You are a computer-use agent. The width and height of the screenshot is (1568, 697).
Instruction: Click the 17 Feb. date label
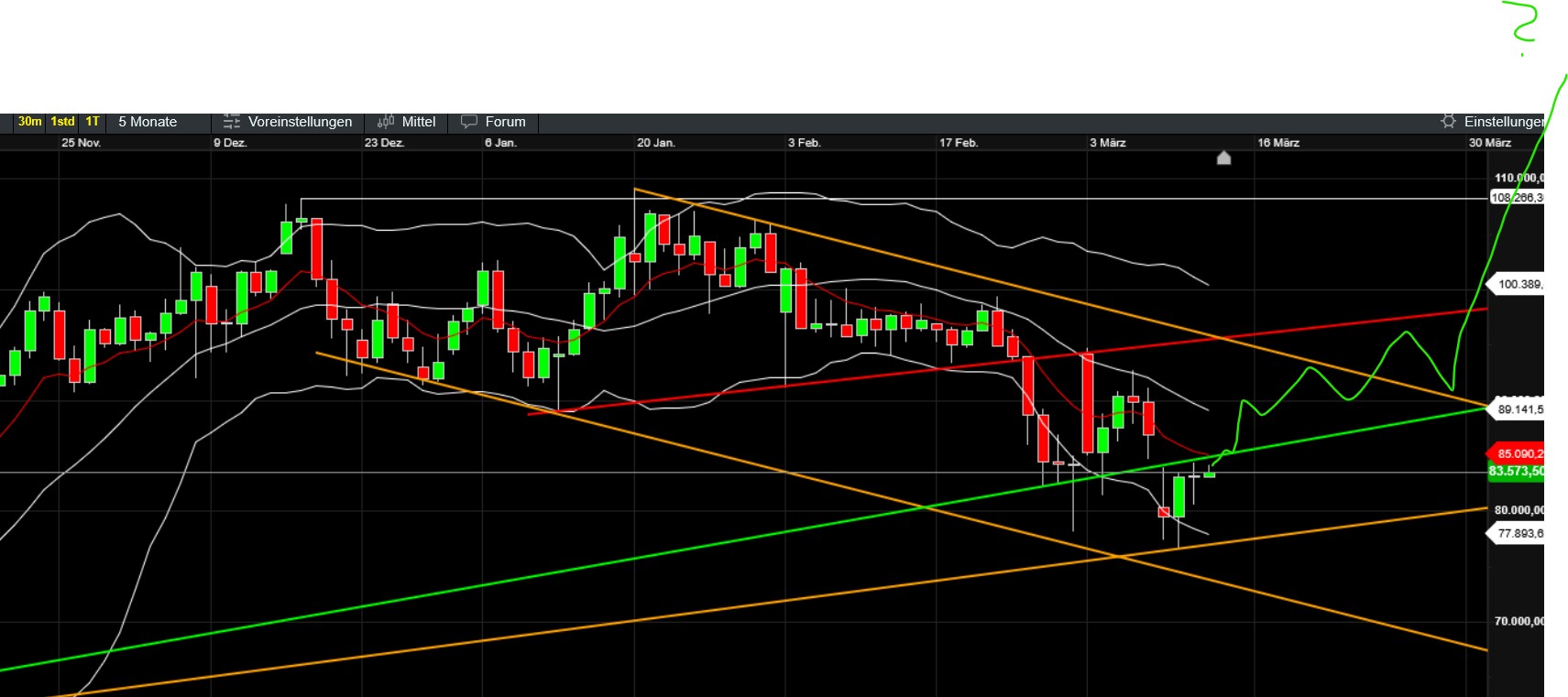959,143
